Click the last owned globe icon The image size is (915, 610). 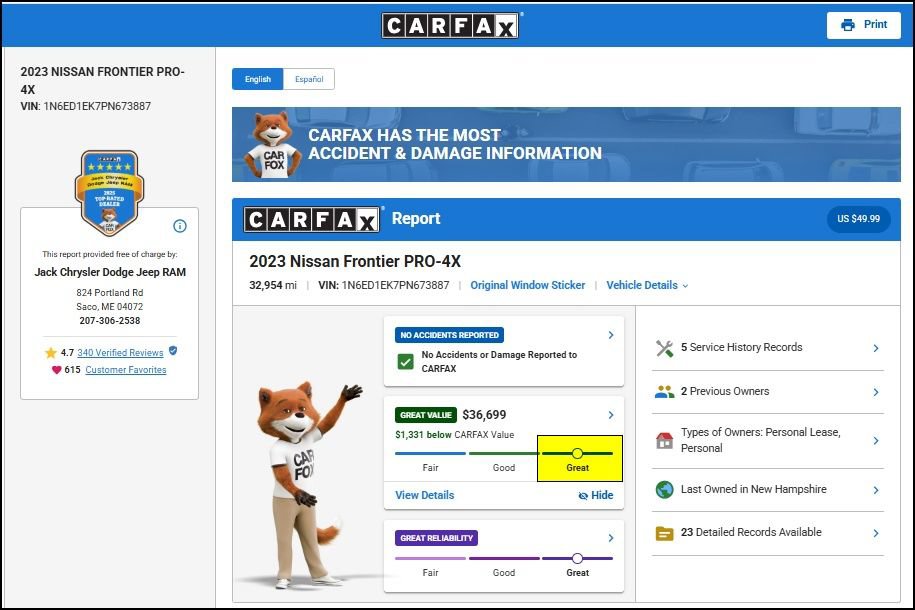(x=665, y=489)
